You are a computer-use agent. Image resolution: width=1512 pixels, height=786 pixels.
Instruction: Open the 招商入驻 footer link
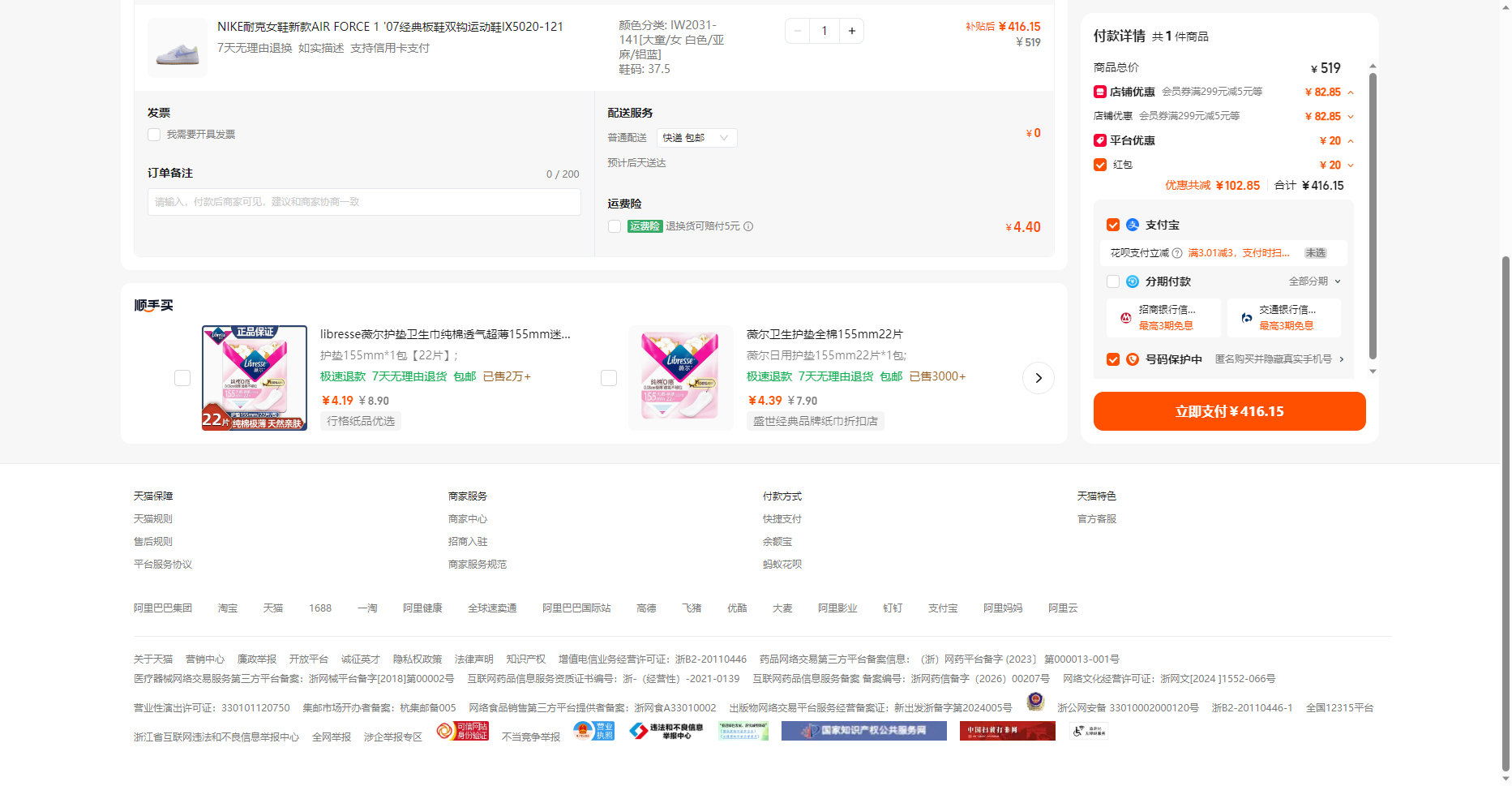[x=468, y=542]
